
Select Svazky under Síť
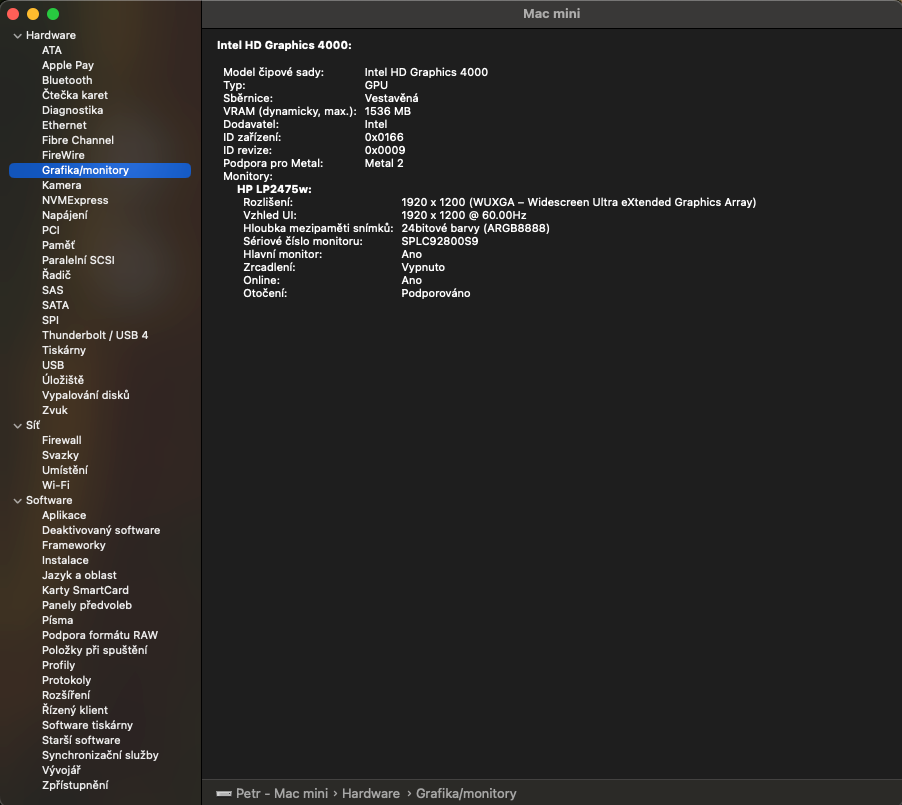(60, 455)
